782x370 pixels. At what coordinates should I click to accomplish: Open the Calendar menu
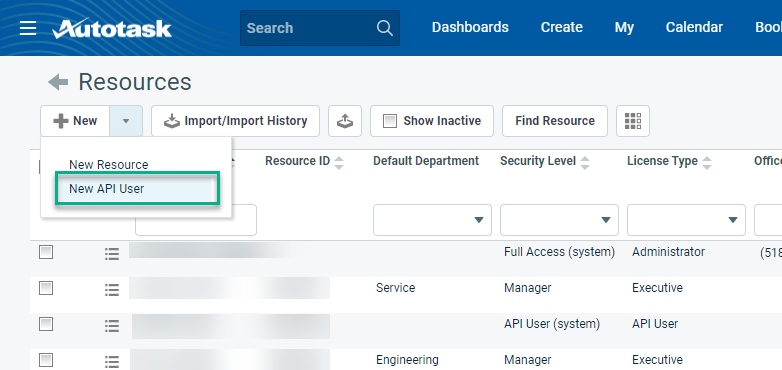click(694, 27)
